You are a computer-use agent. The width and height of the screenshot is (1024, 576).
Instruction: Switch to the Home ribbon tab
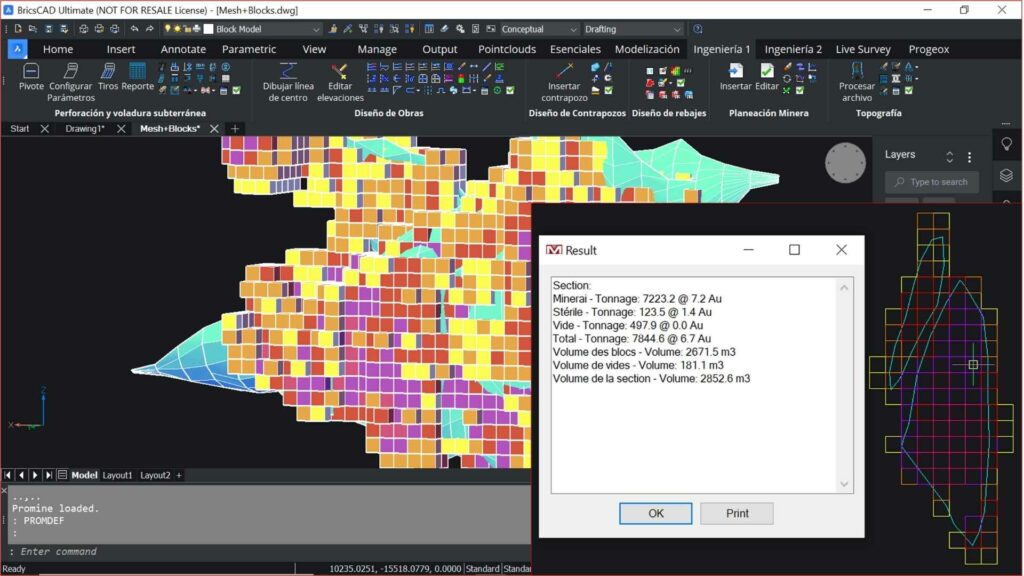pyautogui.click(x=58, y=49)
